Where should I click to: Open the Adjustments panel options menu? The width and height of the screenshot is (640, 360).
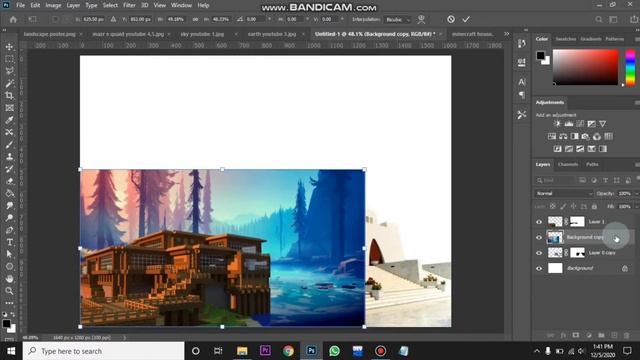(x=637, y=102)
